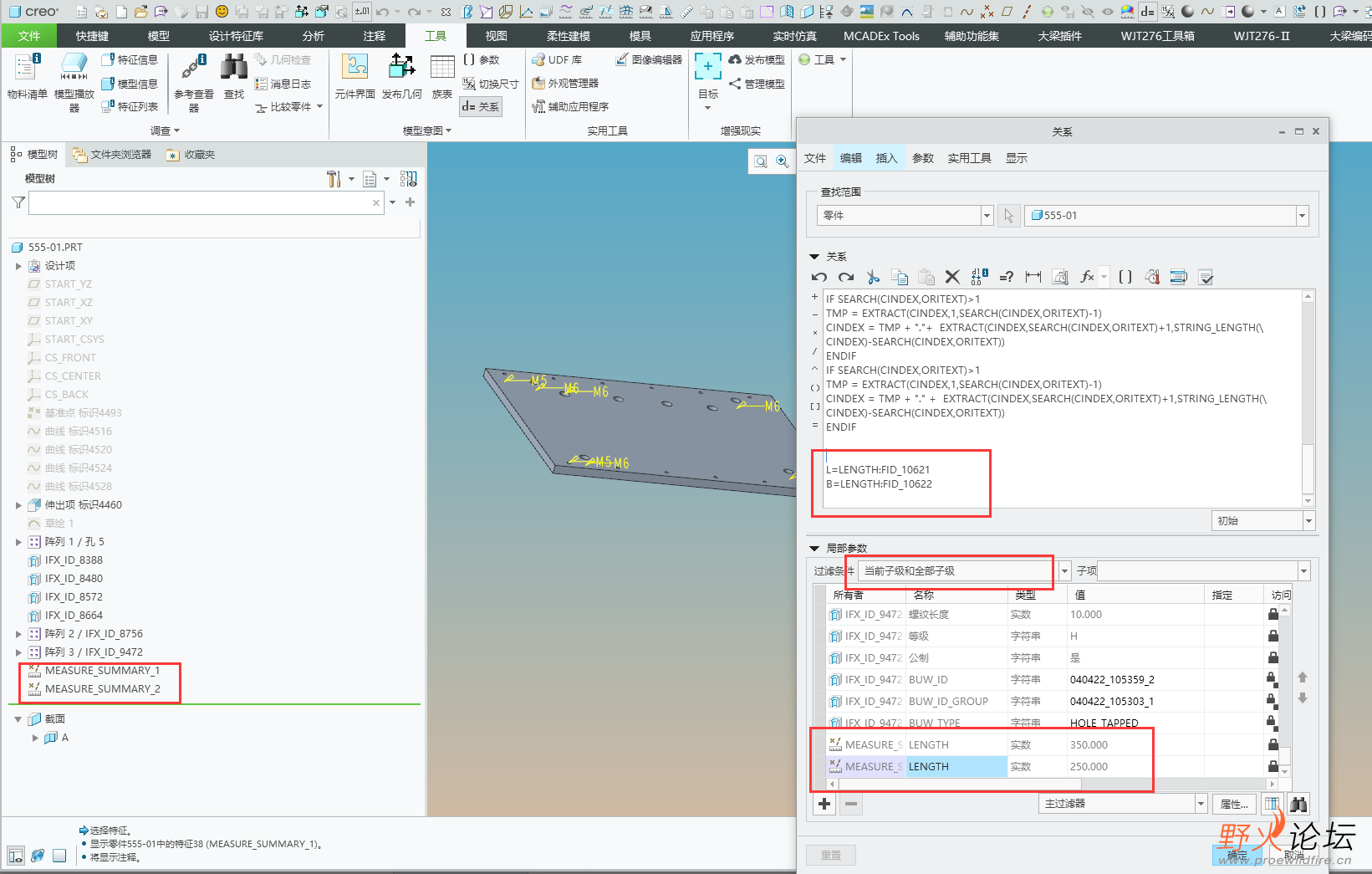Screen dimensions: 1372x874
Task: Open column setup icon next to Properties
Action: [1272, 804]
